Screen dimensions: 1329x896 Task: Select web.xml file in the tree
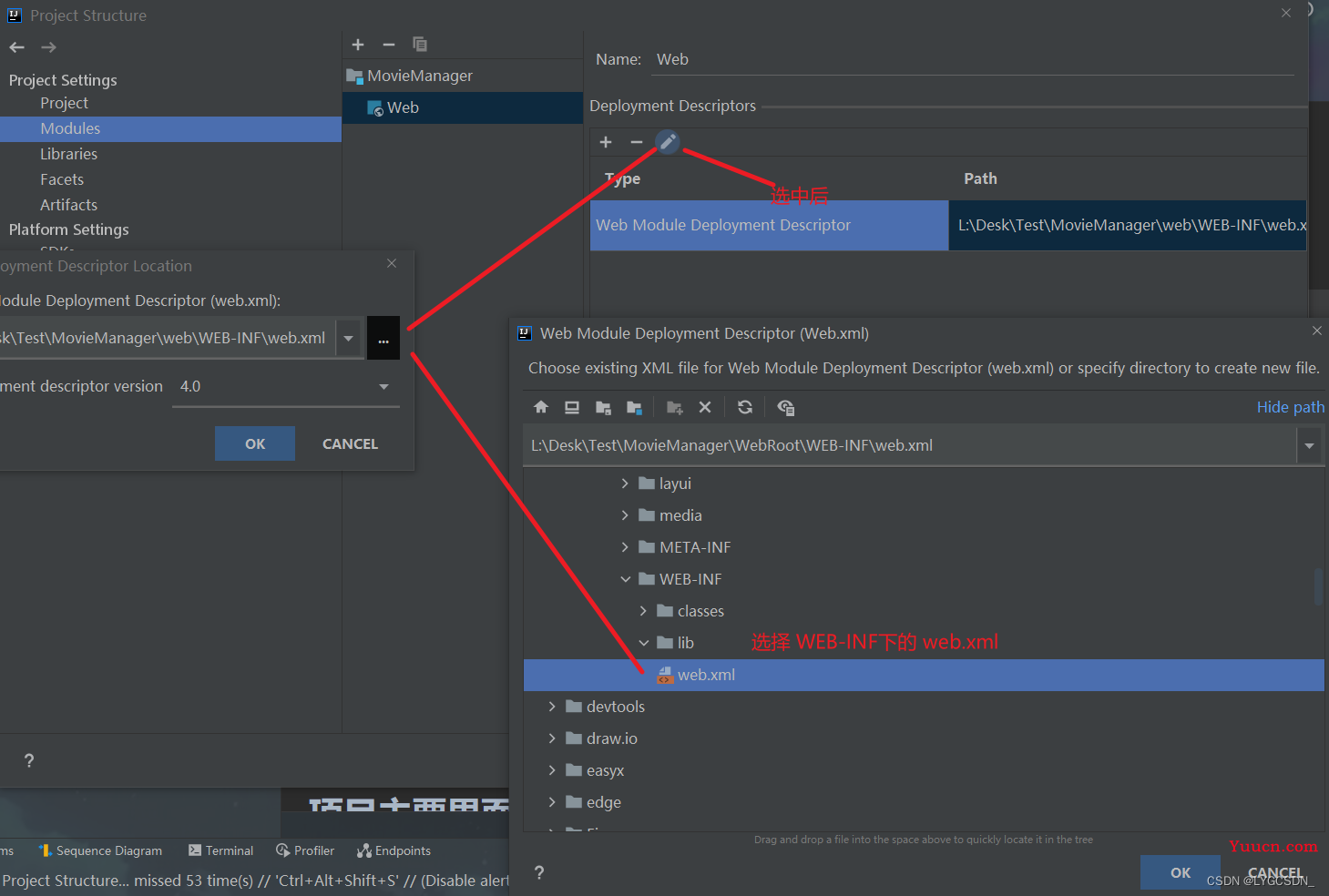coord(924,675)
